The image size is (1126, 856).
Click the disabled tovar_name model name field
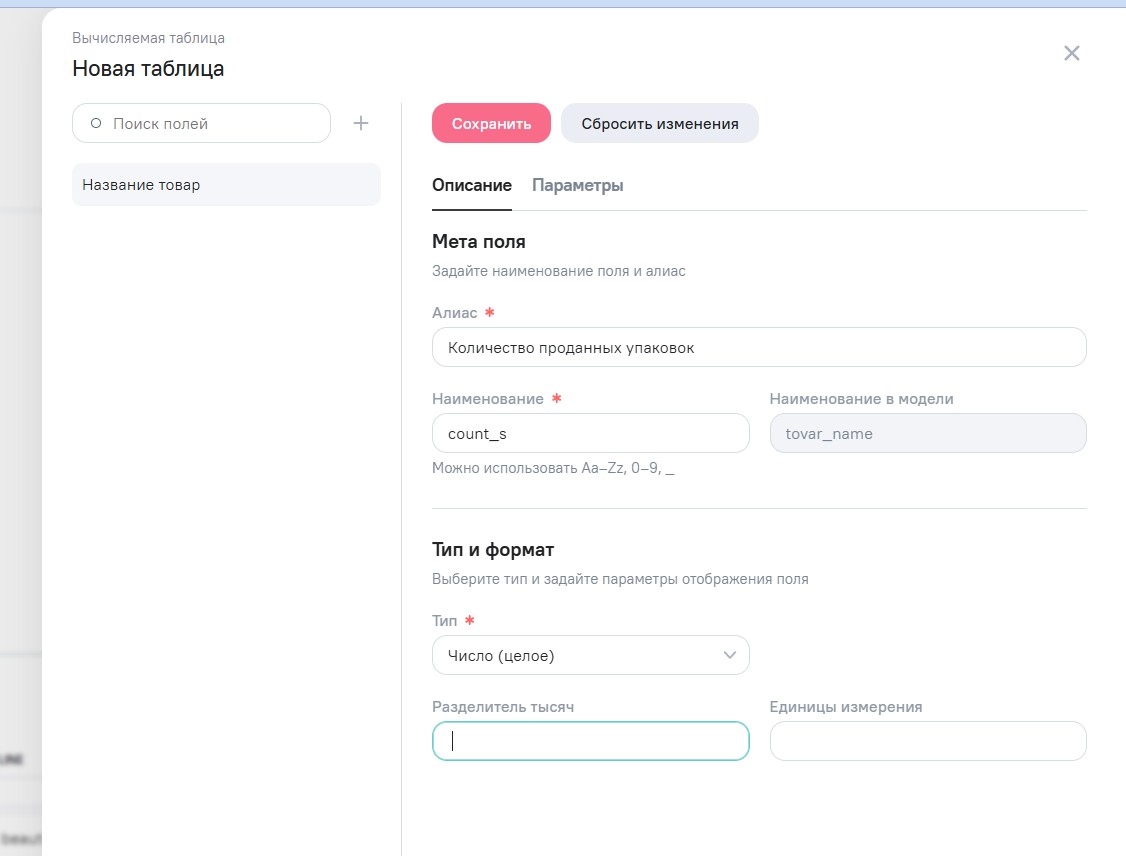point(927,434)
